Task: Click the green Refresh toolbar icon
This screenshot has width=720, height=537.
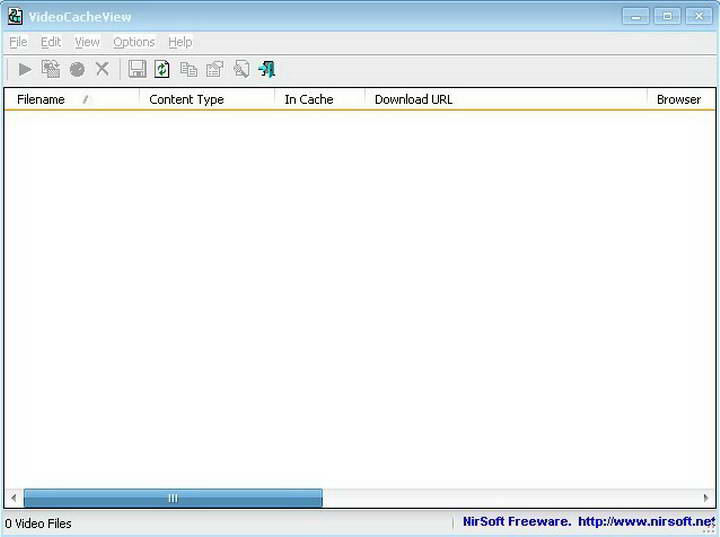Action: 162,69
